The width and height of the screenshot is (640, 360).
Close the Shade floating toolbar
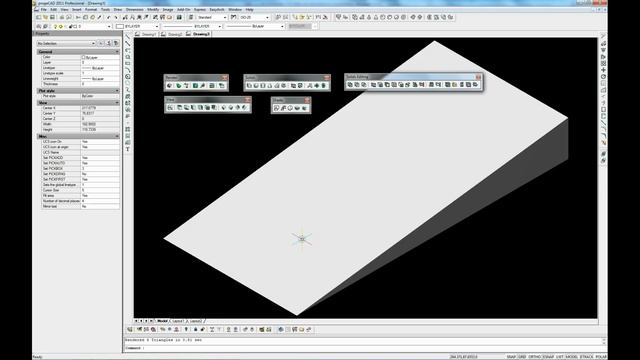tap(307, 100)
